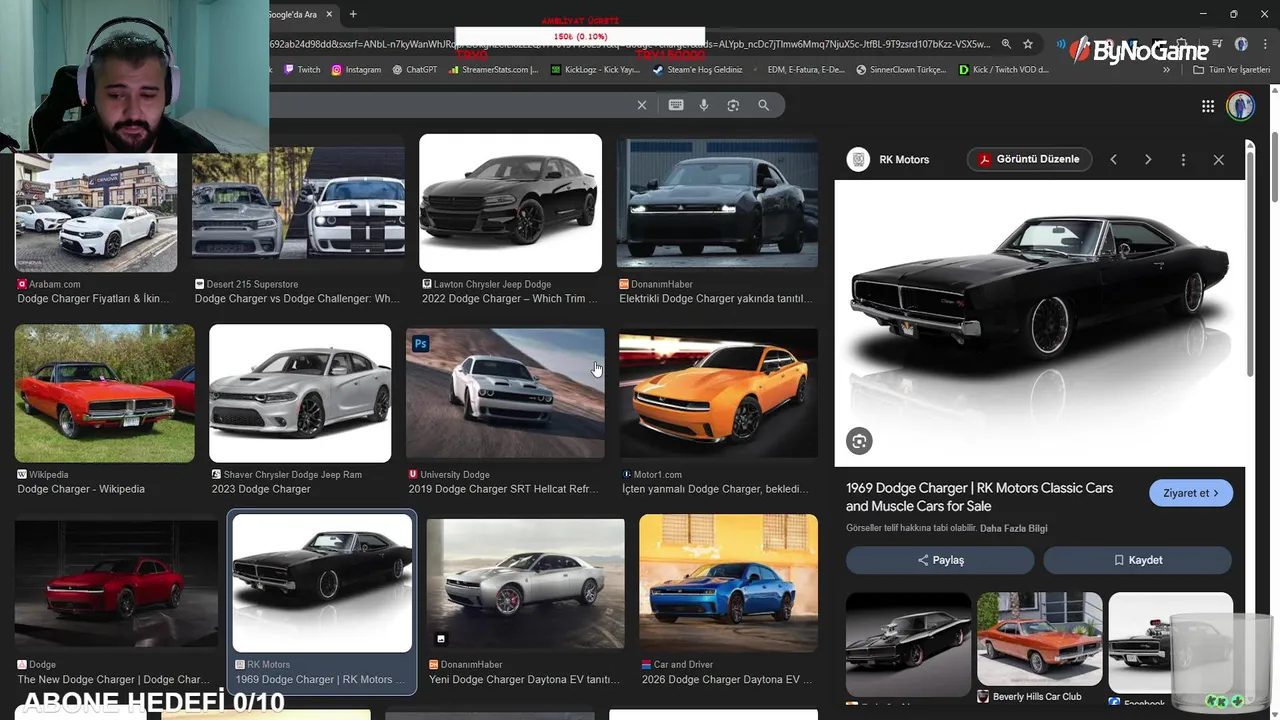Click the RK Motors source logo
The width and height of the screenshot is (1280, 720).
858,159
